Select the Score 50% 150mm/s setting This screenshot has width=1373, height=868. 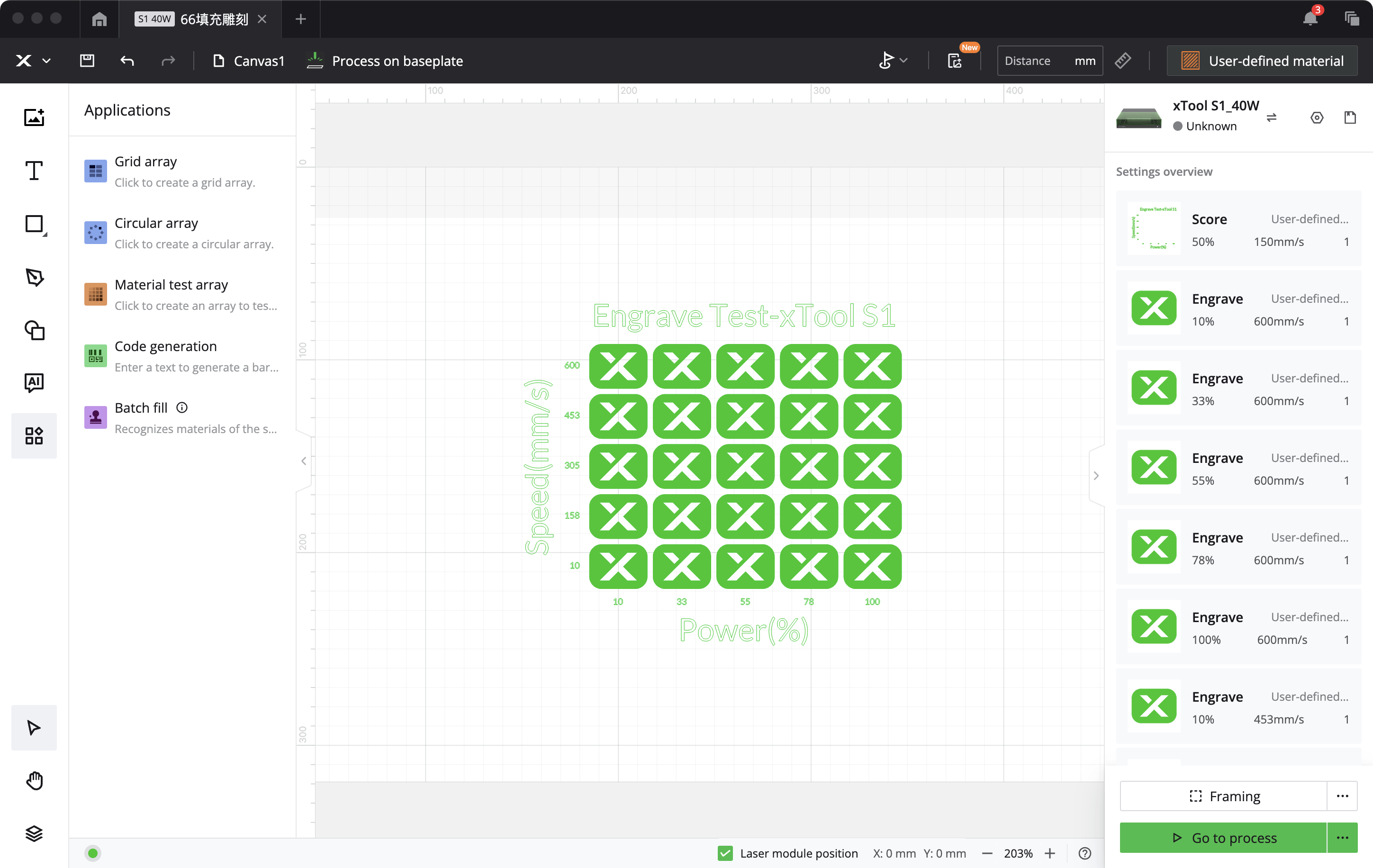click(x=1238, y=229)
